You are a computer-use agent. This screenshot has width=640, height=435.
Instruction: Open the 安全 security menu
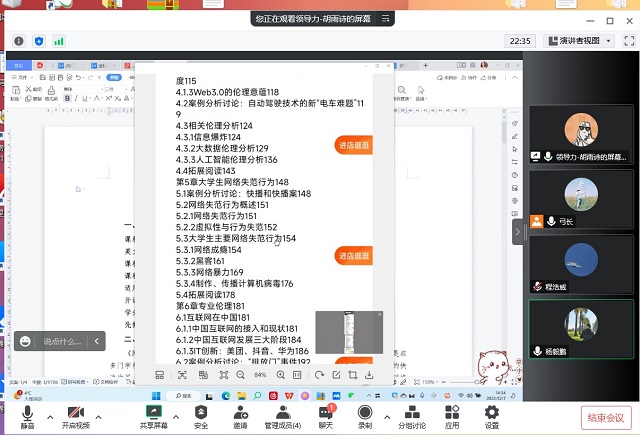point(201,417)
